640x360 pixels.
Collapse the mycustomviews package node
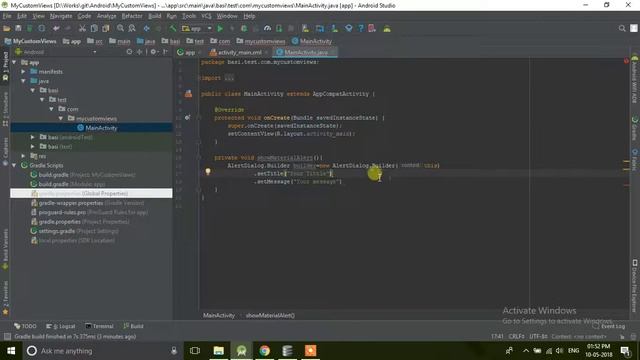click(61, 118)
